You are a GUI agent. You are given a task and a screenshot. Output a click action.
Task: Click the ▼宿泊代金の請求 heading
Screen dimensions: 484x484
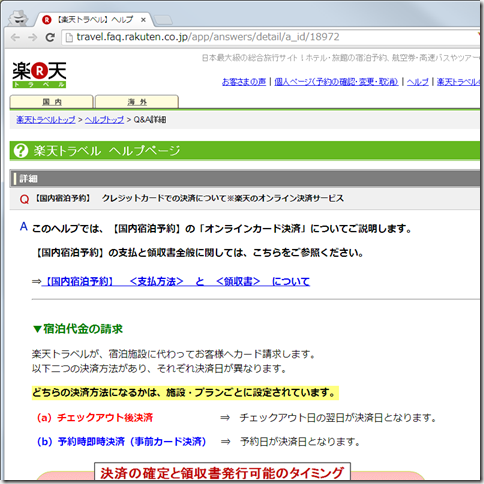pyautogui.click(x=78, y=329)
